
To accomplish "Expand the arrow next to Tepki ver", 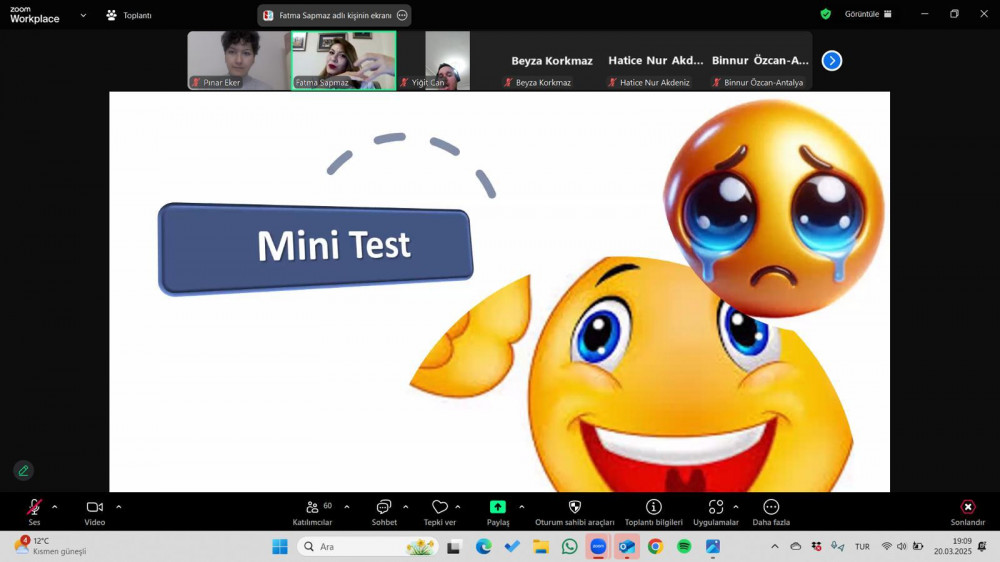I will pyautogui.click(x=458, y=507).
